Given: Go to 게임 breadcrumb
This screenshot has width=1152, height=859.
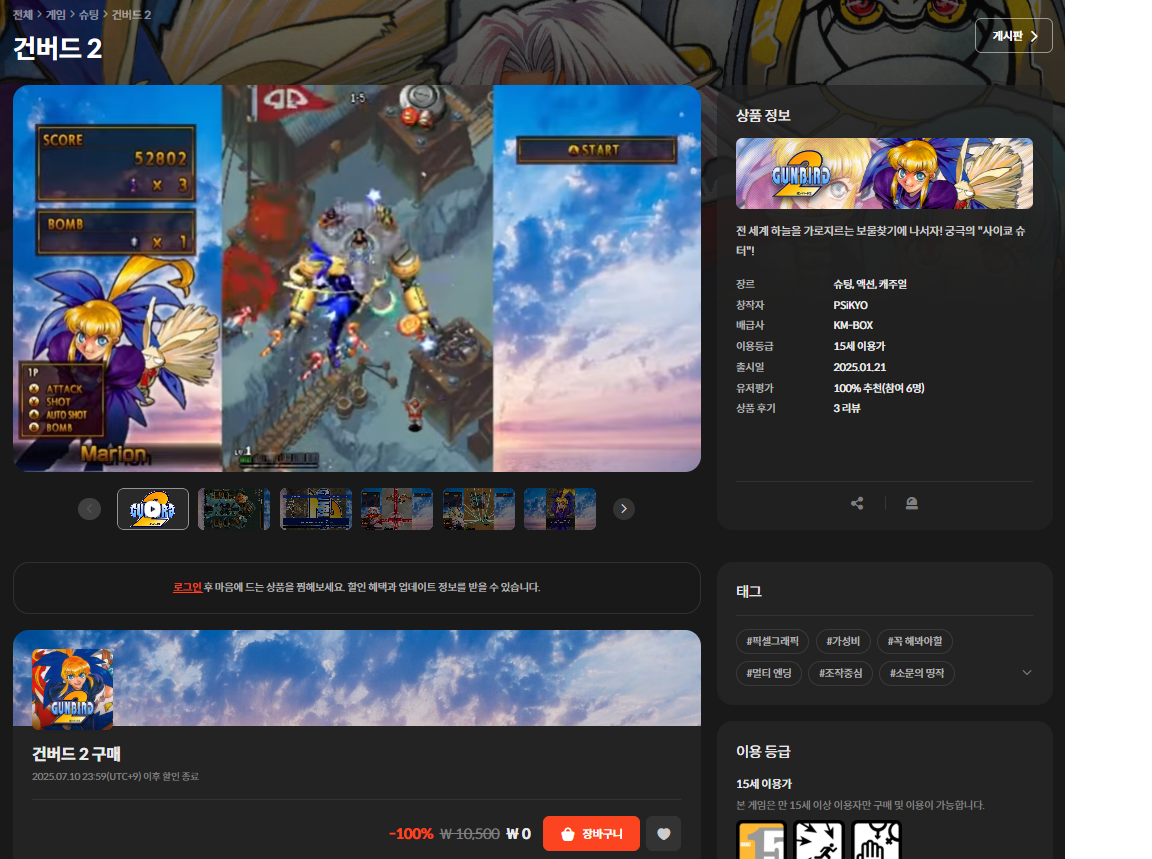Looking at the screenshot, I should (x=56, y=14).
